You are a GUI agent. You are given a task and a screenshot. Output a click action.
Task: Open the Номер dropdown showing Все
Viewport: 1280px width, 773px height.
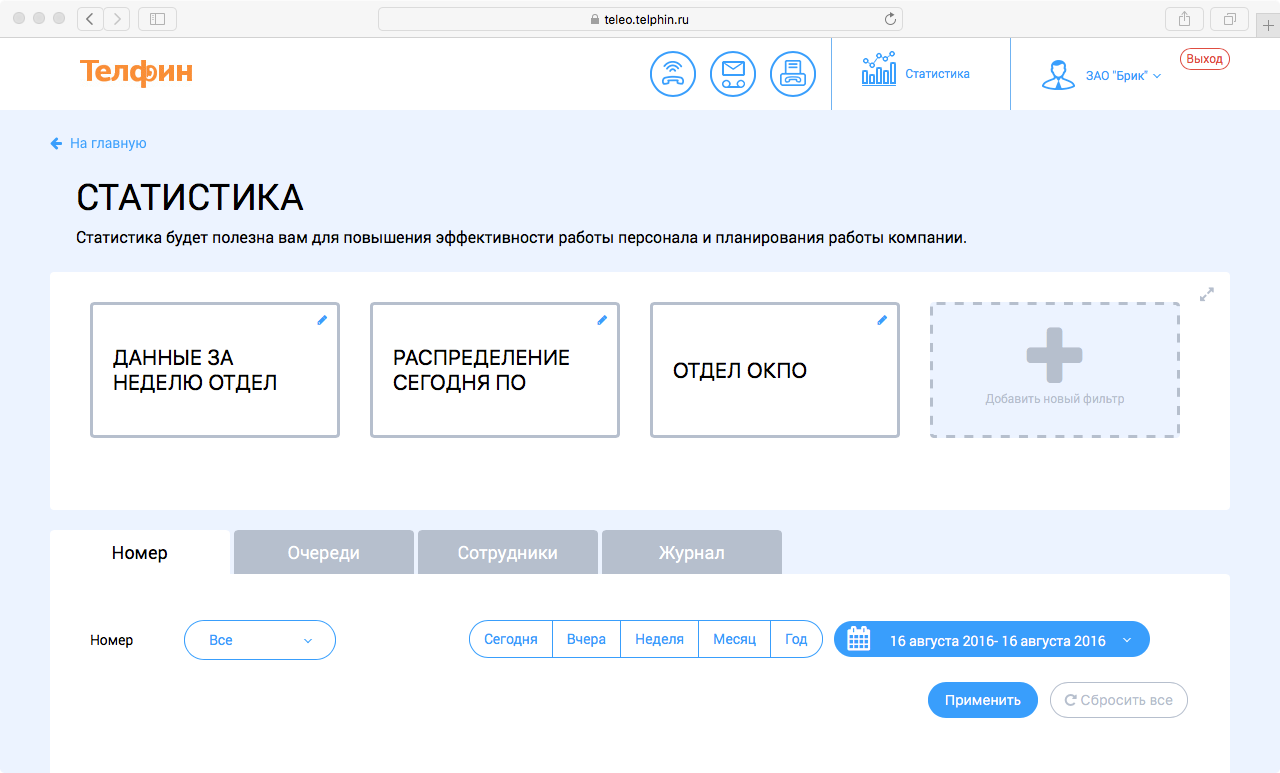pyautogui.click(x=260, y=640)
